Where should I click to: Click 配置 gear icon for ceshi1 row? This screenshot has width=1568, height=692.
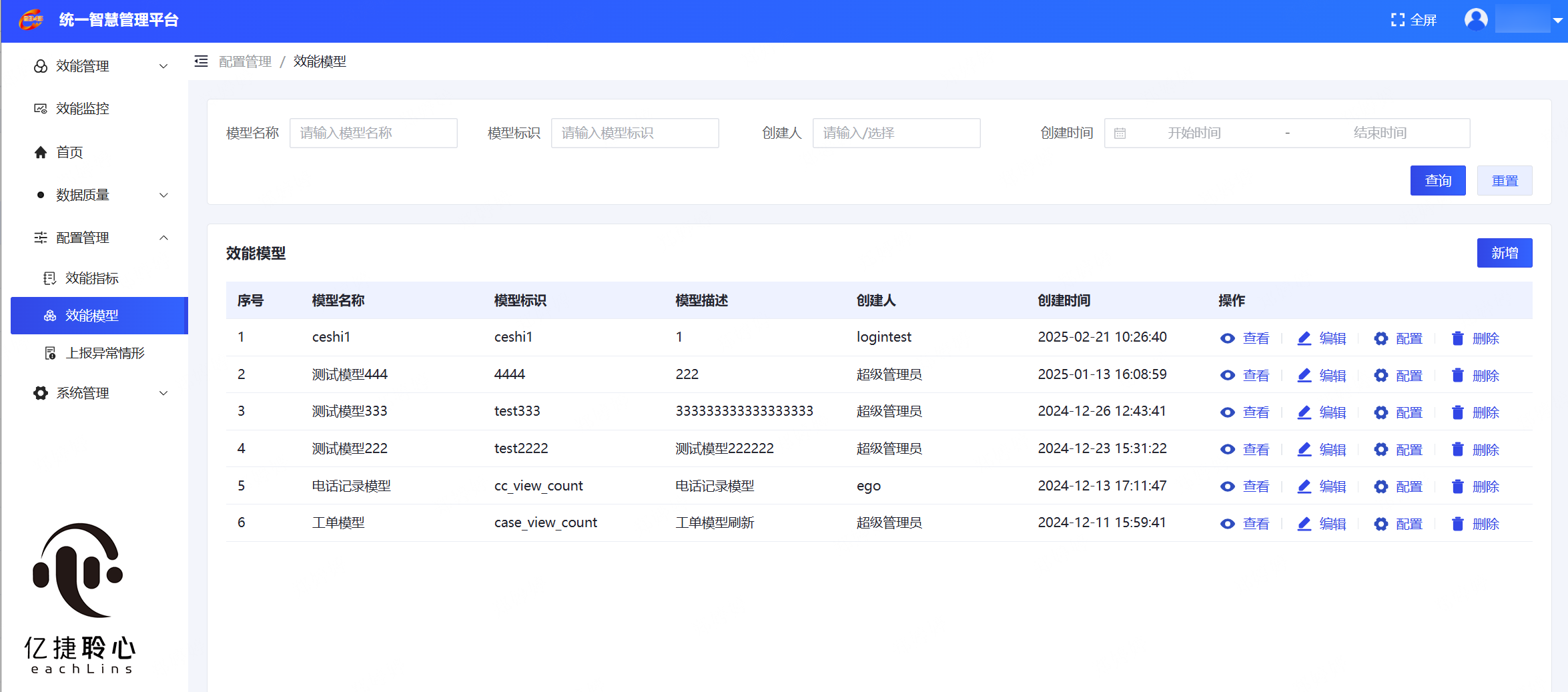[1381, 338]
